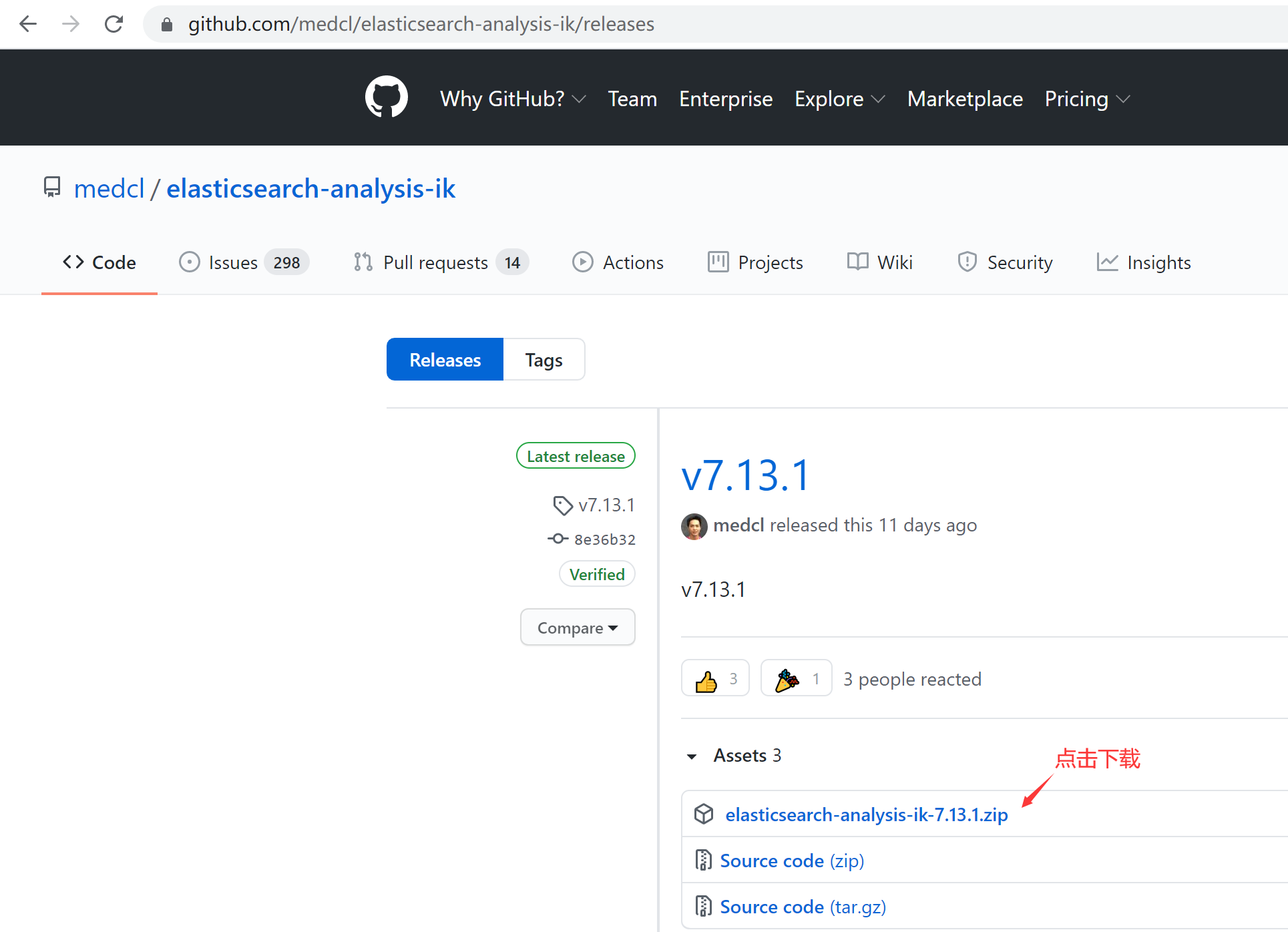Click the padlock site info icon
This screenshot has height=932, width=1288.
[x=167, y=25]
